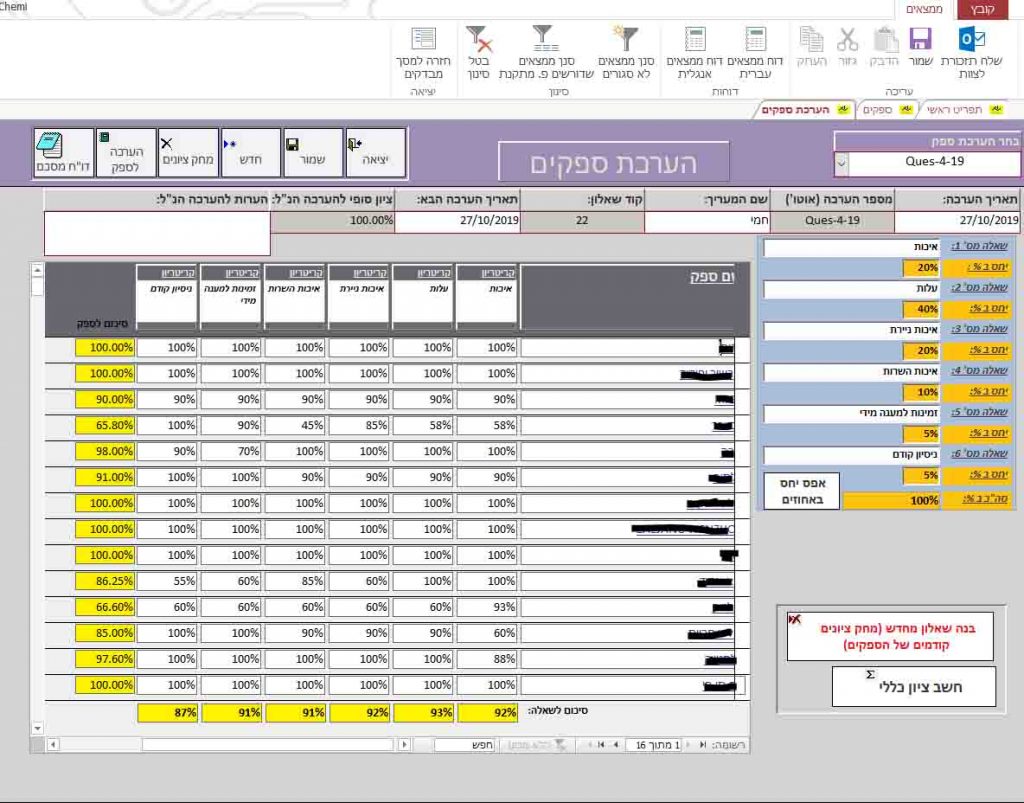
Task: Click return to tests screen (חזרה למסך מבדקים)
Action: pyautogui.click(x=424, y=53)
